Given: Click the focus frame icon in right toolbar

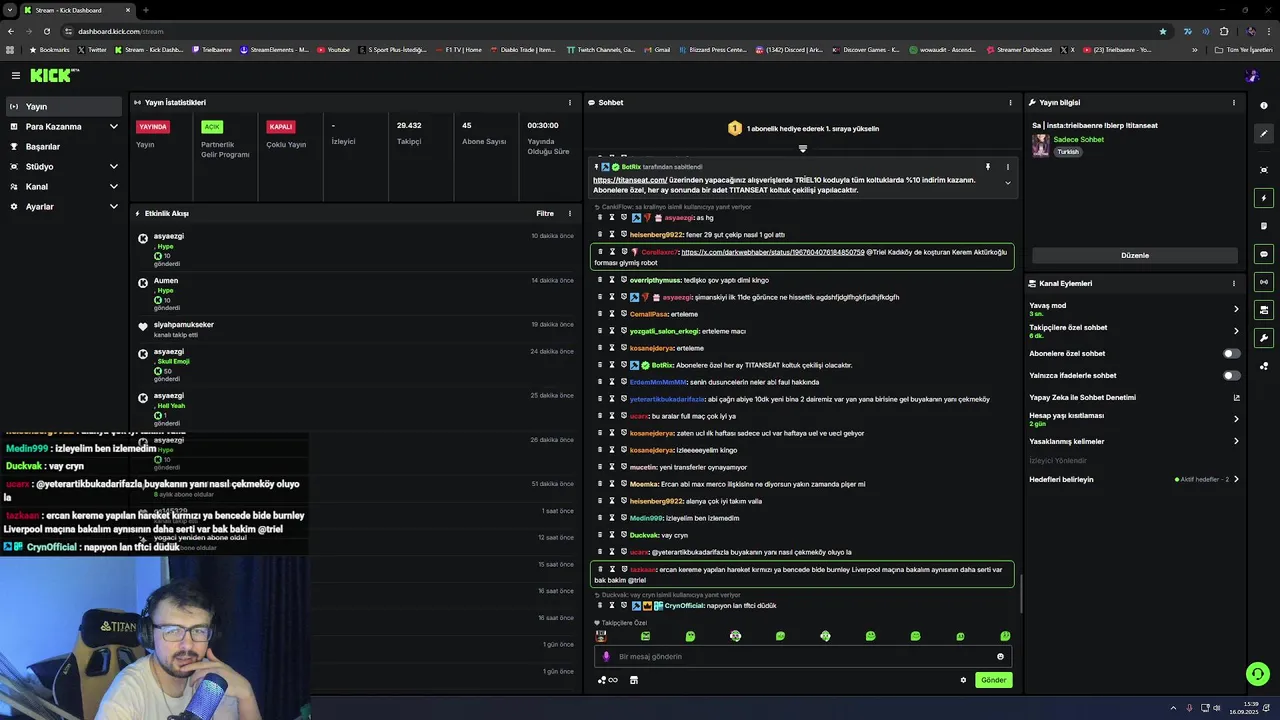Looking at the screenshot, I should click(x=1264, y=170).
